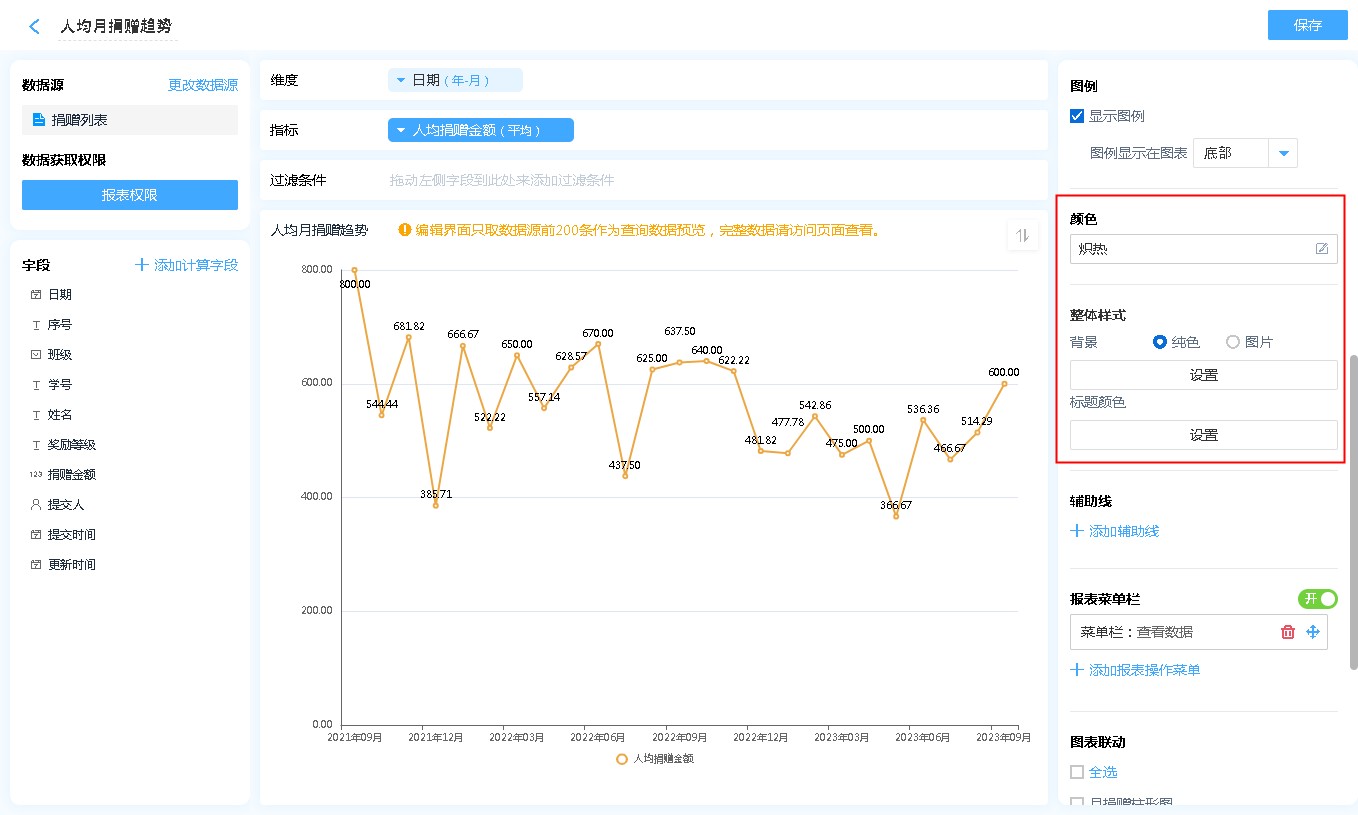Uncheck the 显示图例 checkbox

click(1077, 116)
